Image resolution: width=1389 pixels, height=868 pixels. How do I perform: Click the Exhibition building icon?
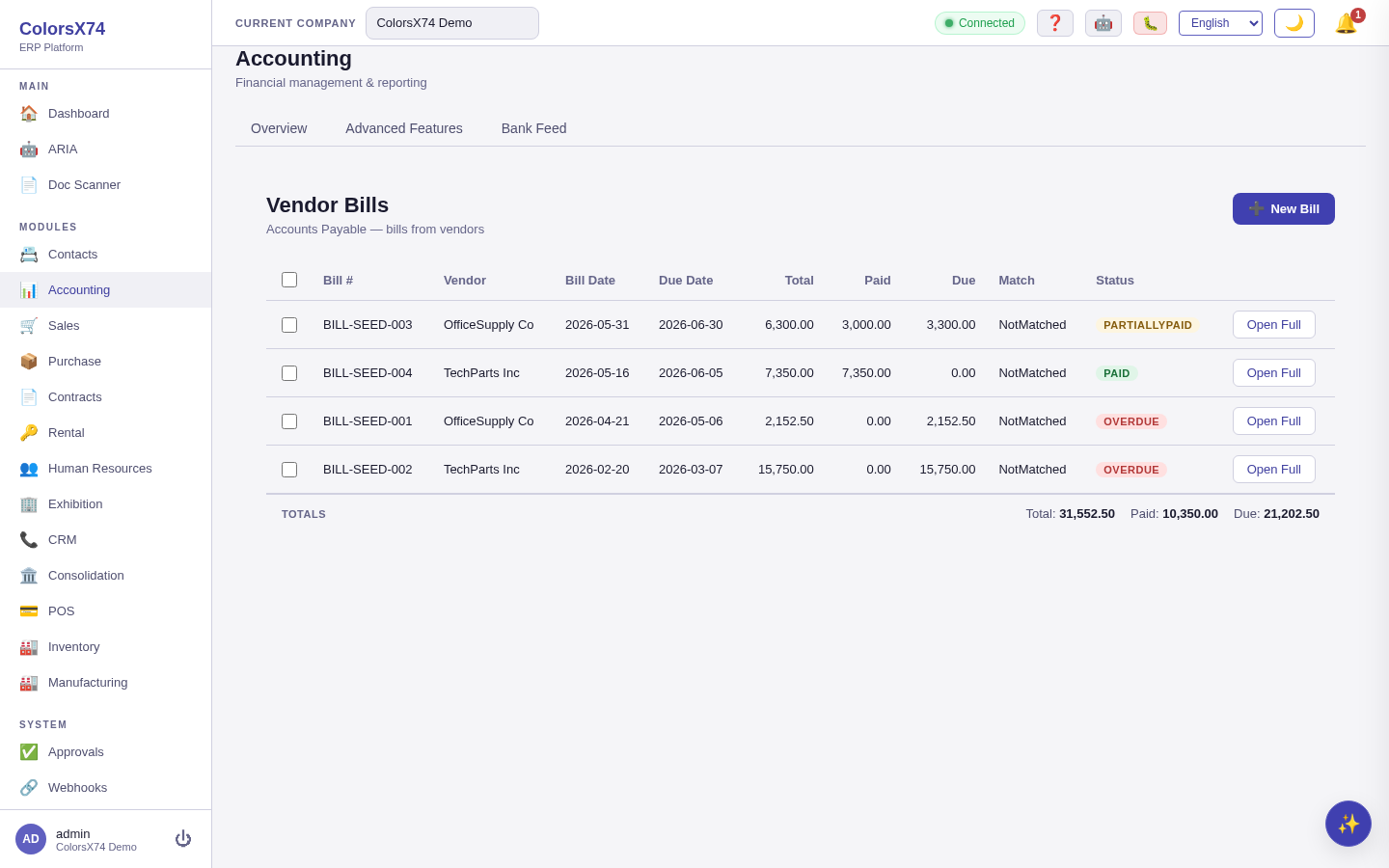(29, 503)
